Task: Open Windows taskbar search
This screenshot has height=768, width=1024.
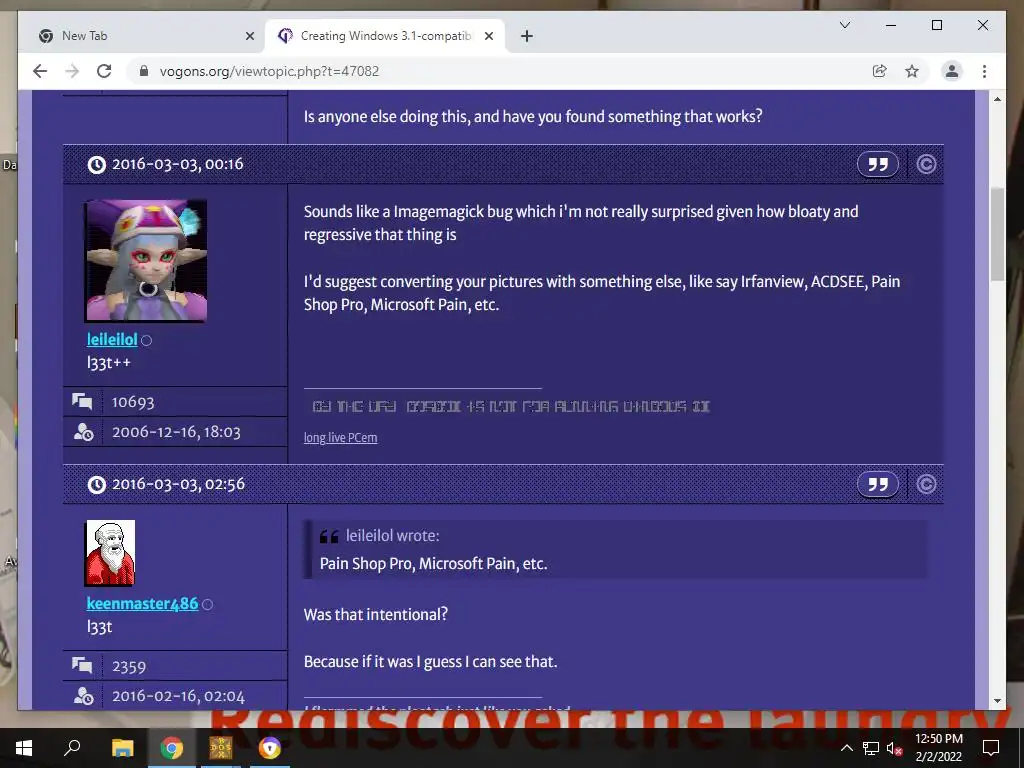Action: click(72, 747)
